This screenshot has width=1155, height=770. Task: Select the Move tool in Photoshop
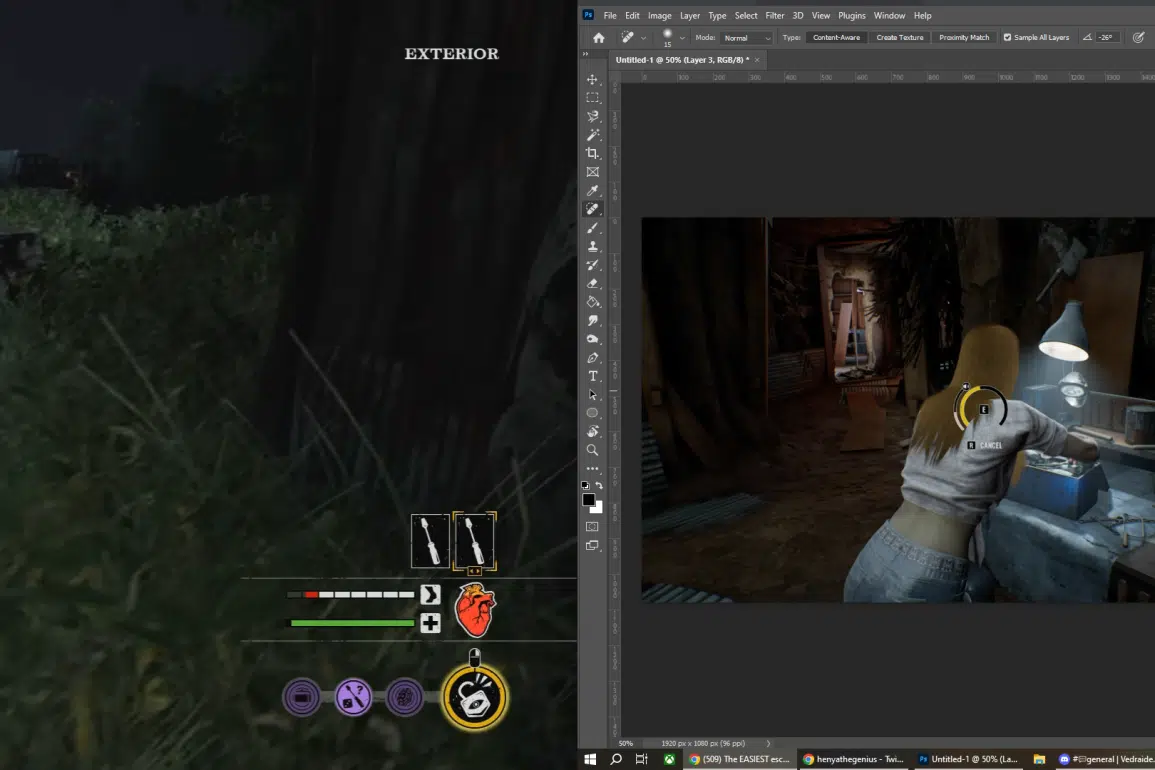(592, 80)
